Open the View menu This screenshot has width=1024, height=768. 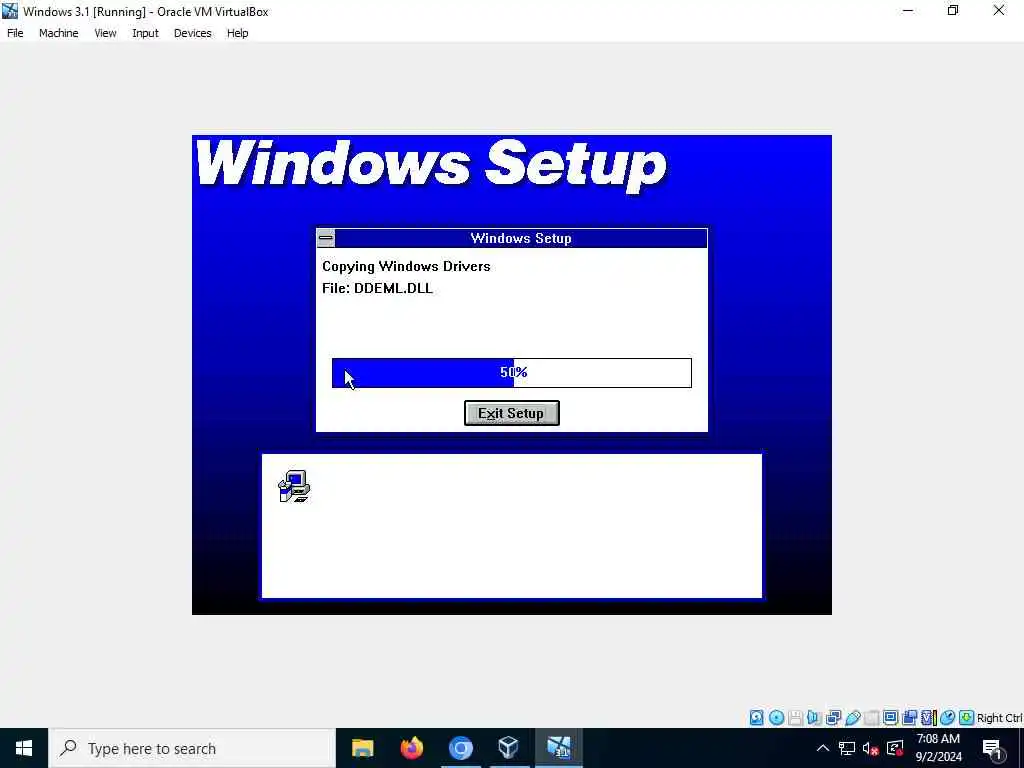(105, 33)
